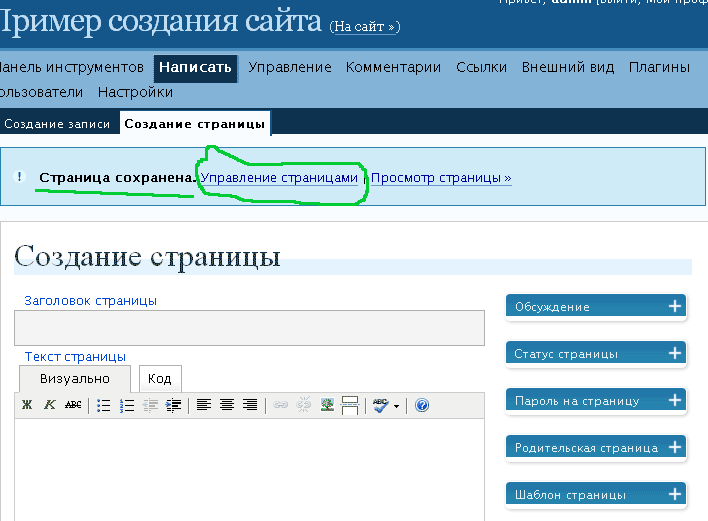Open the Написать menu

(x=195, y=68)
